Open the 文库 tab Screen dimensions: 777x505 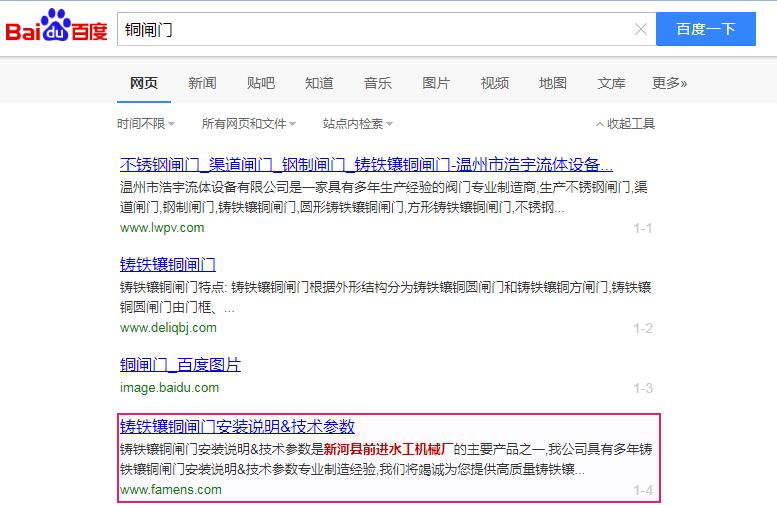pos(611,83)
